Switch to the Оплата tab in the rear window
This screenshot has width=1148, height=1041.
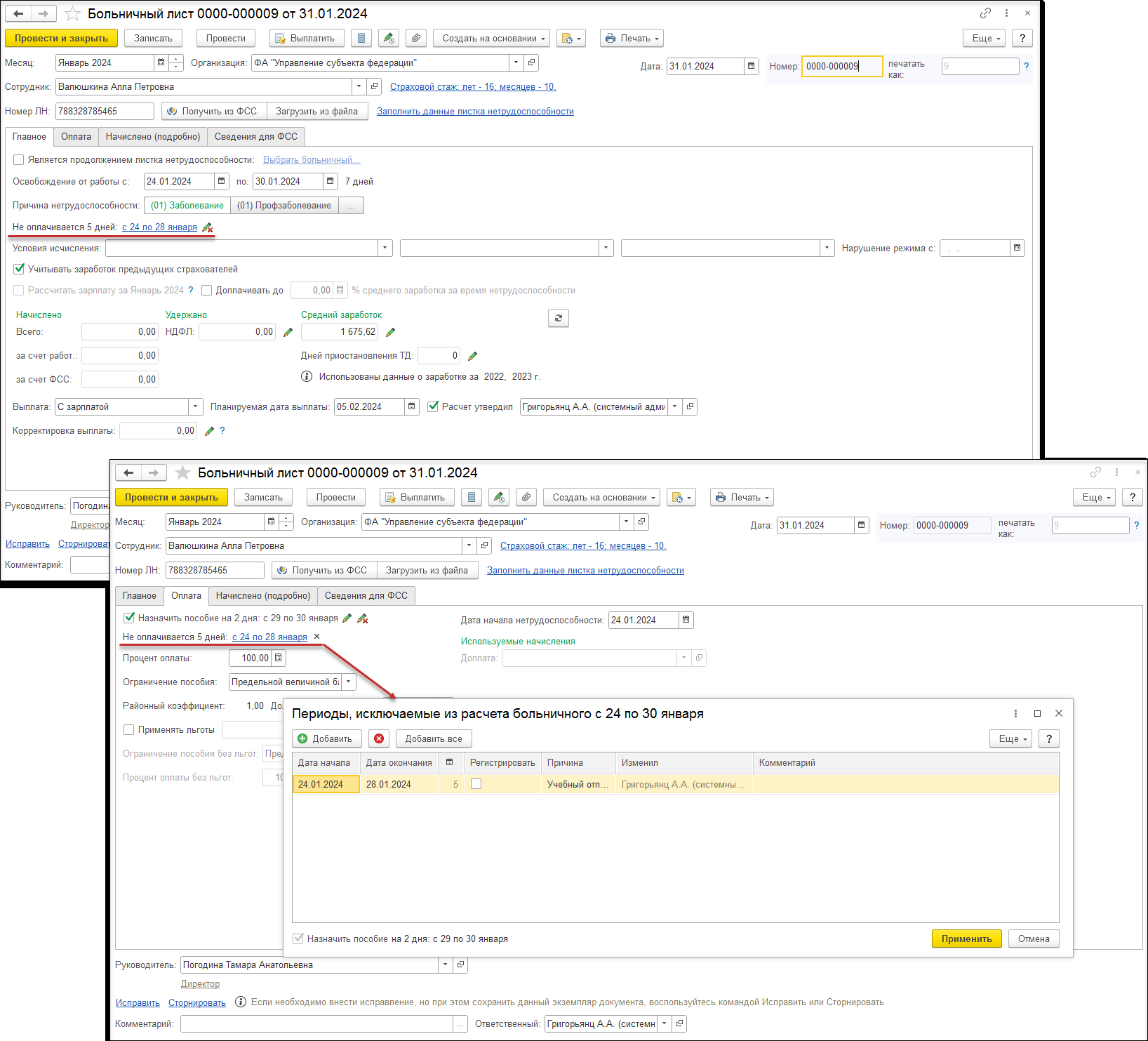point(76,137)
